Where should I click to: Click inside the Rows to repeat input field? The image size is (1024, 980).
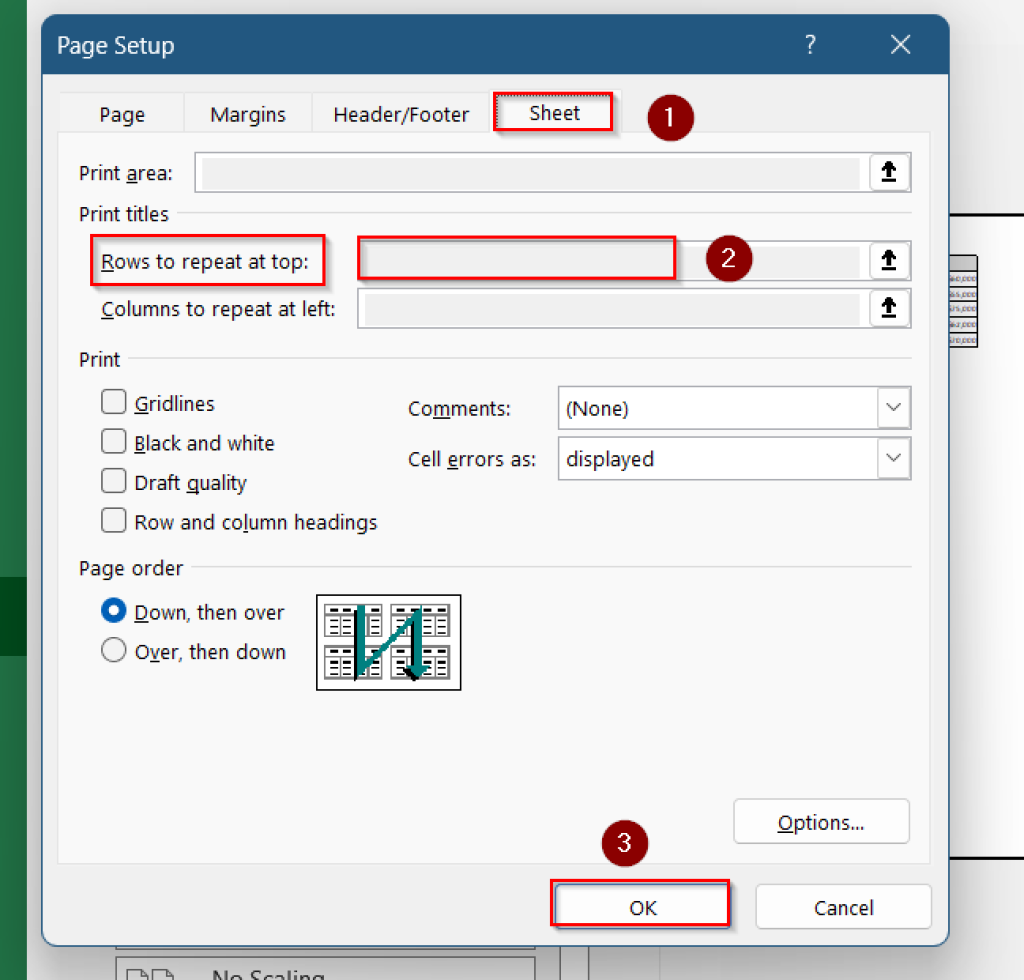click(516, 258)
